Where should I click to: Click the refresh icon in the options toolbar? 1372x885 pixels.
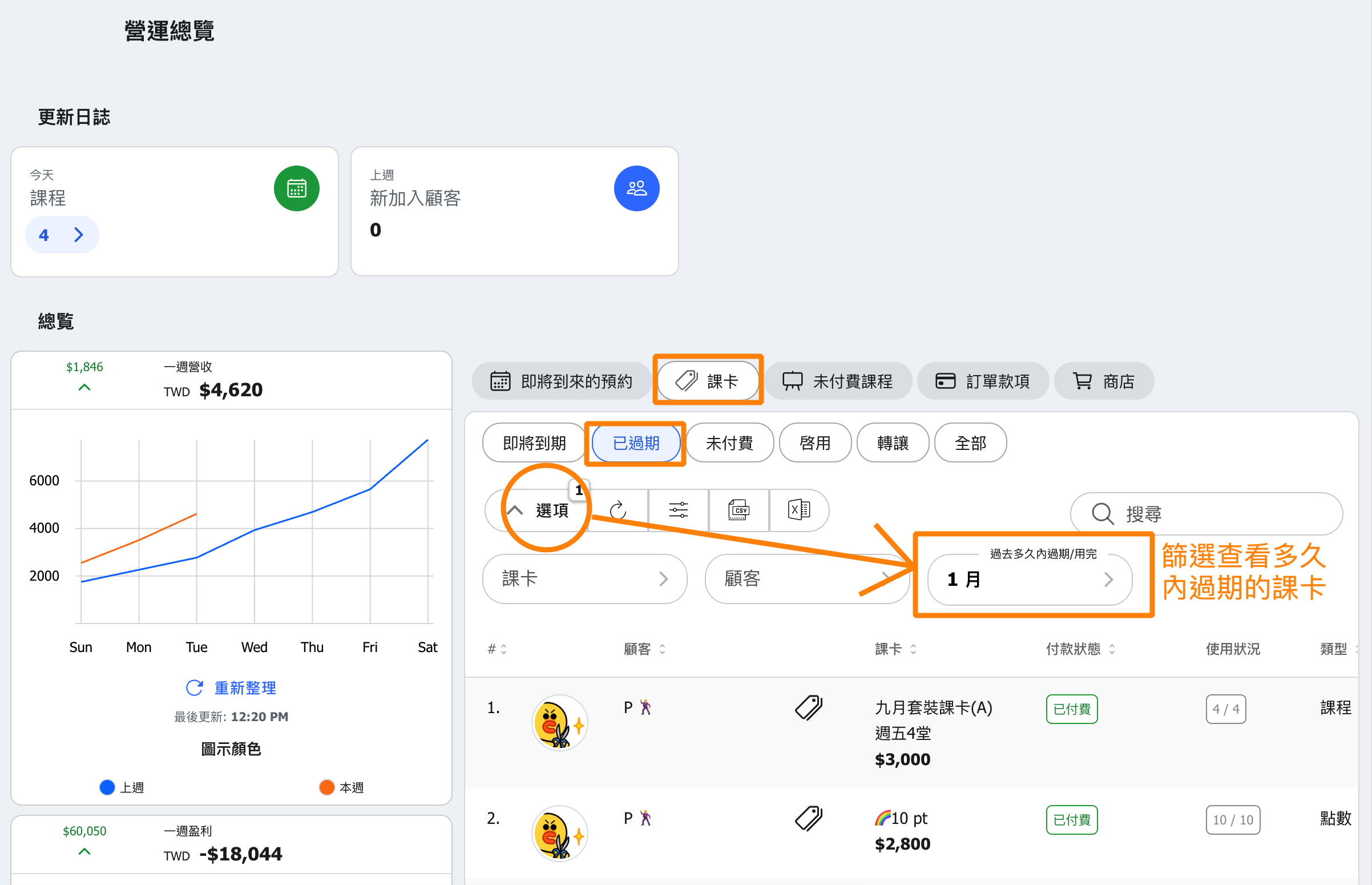tap(618, 510)
